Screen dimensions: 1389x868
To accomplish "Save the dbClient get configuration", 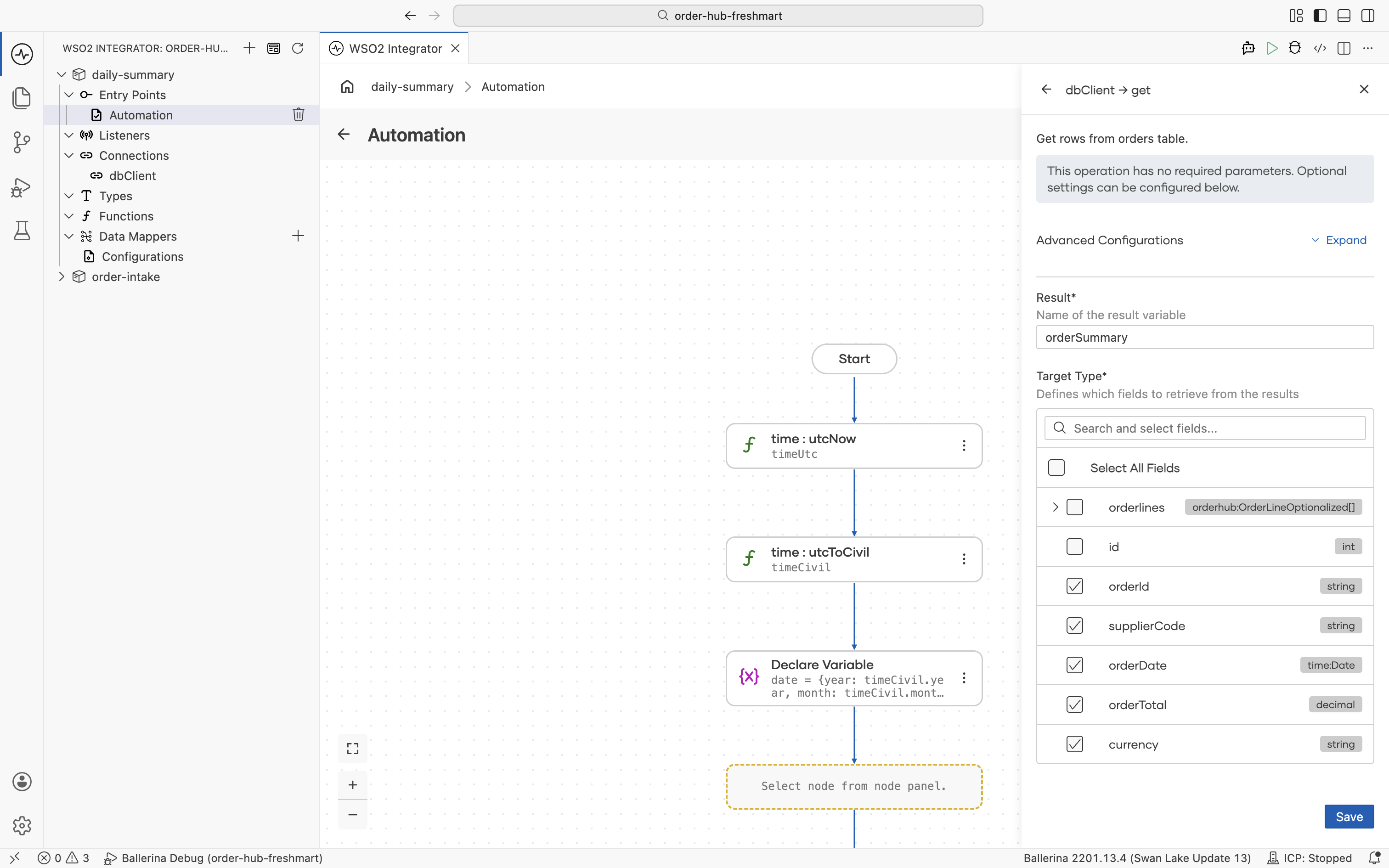I will 1349,817.
